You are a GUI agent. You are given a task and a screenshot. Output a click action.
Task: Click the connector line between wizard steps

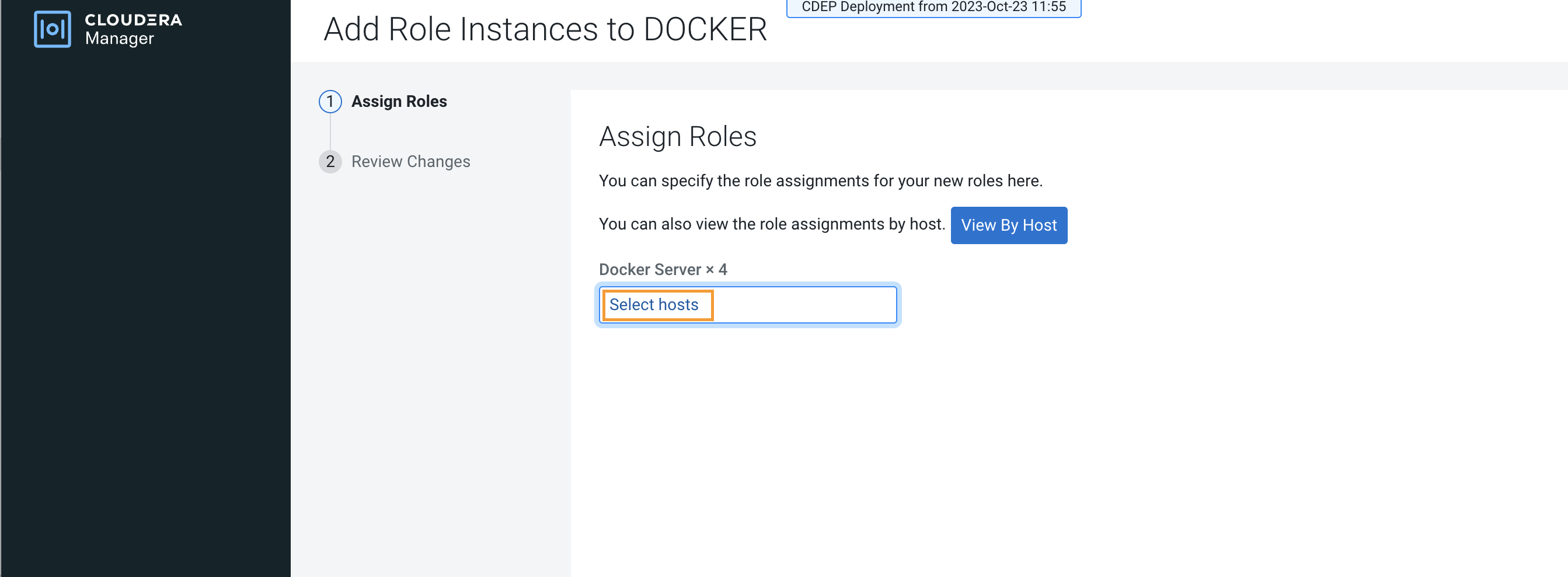[x=330, y=131]
